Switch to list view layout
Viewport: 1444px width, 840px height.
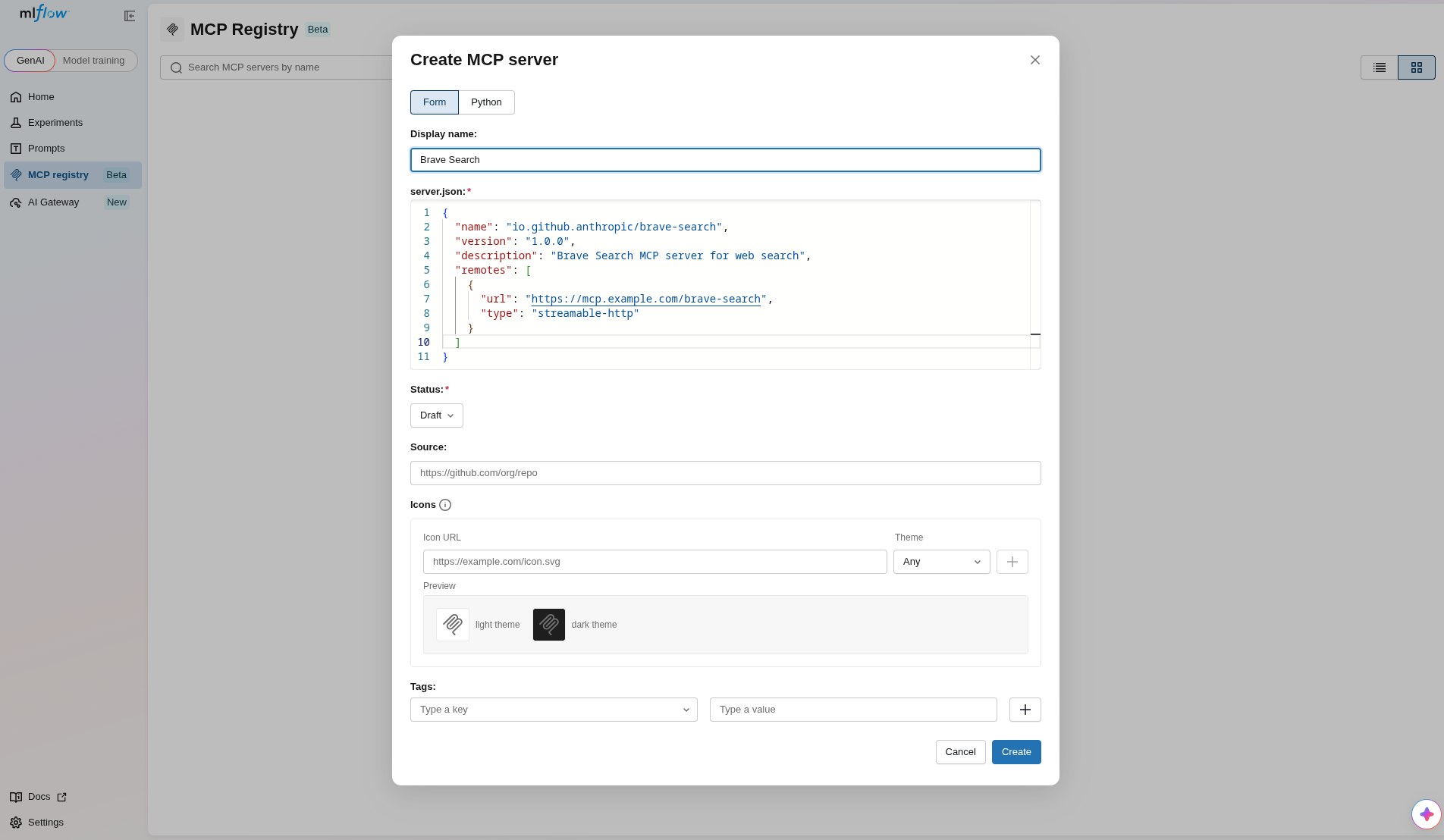click(x=1380, y=67)
